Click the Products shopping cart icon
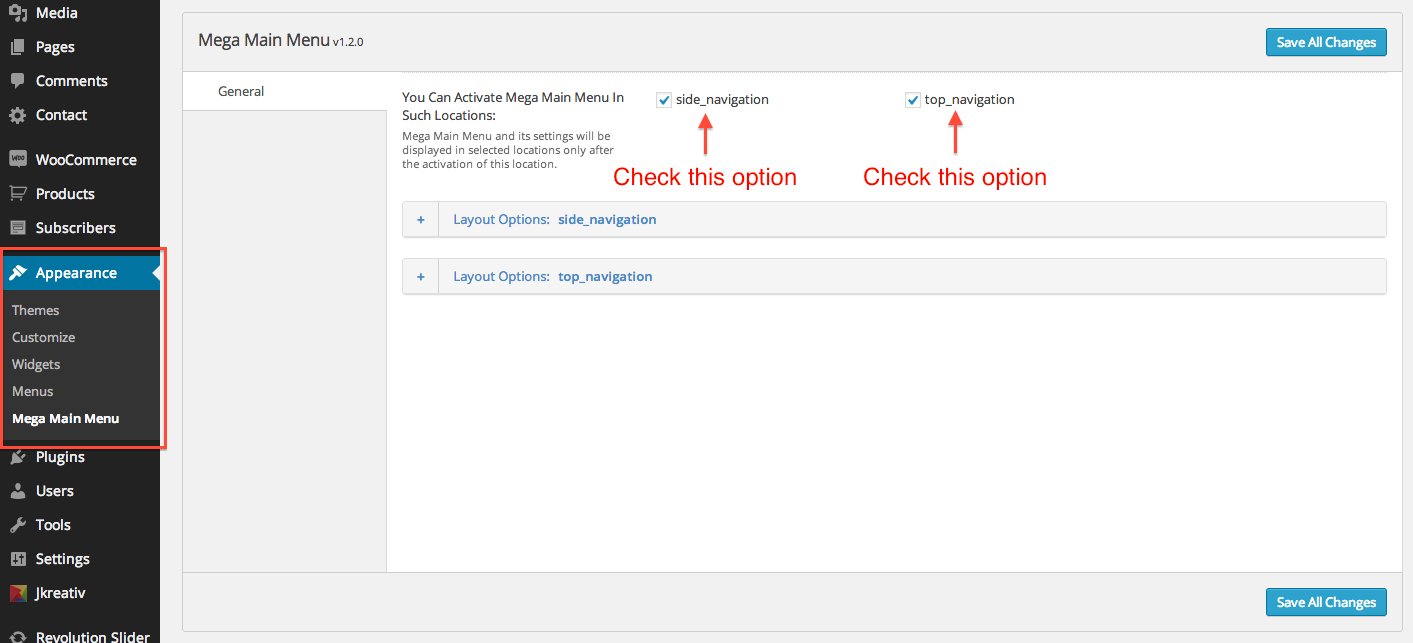 click(x=17, y=194)
